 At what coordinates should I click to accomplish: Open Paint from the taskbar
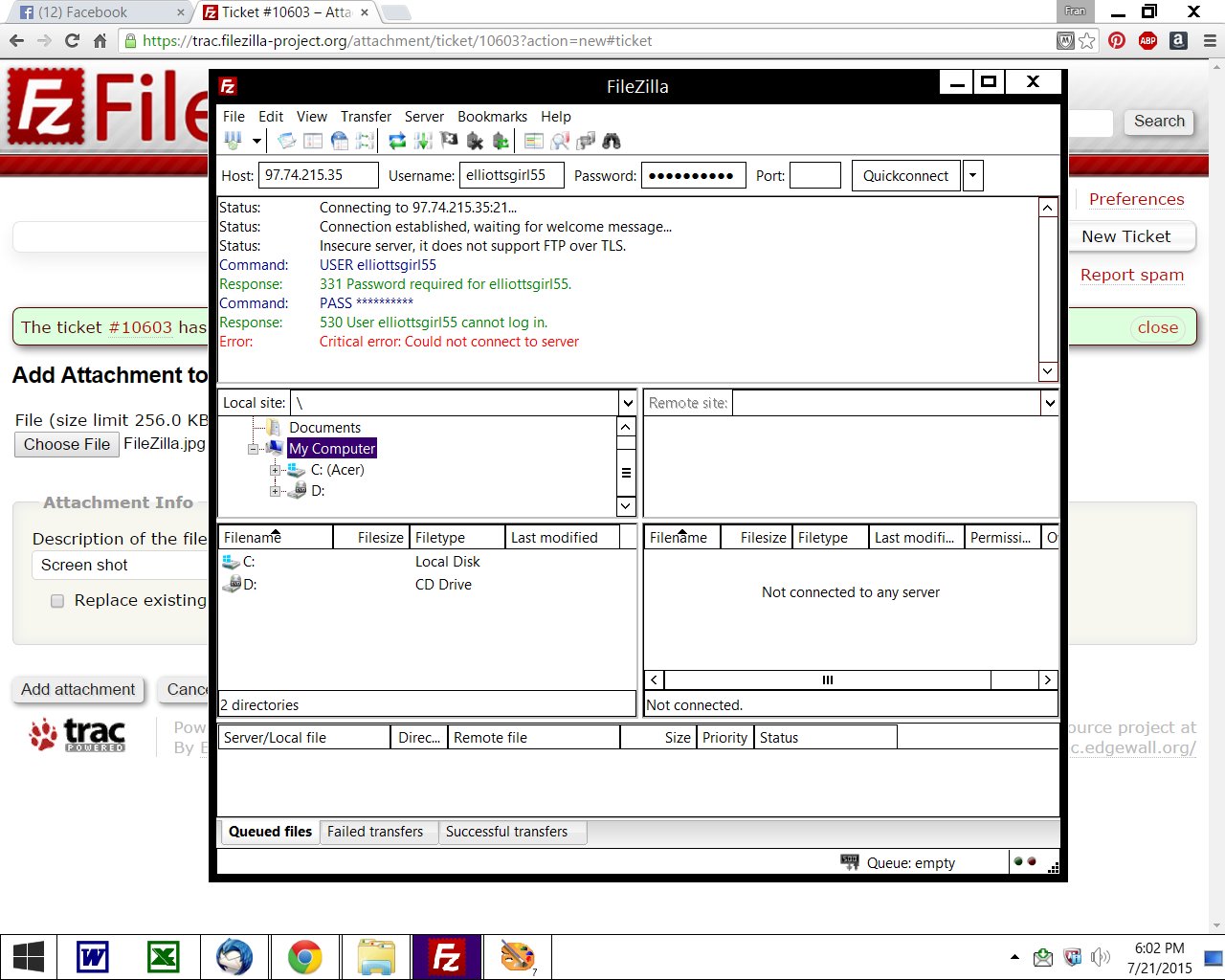click(518, 957)
